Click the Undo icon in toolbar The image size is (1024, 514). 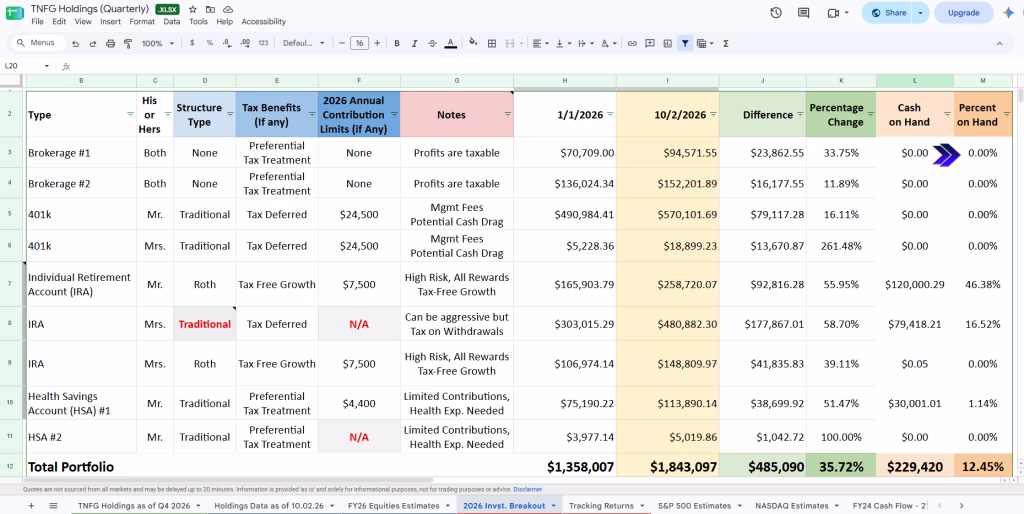tap(76, 44)
